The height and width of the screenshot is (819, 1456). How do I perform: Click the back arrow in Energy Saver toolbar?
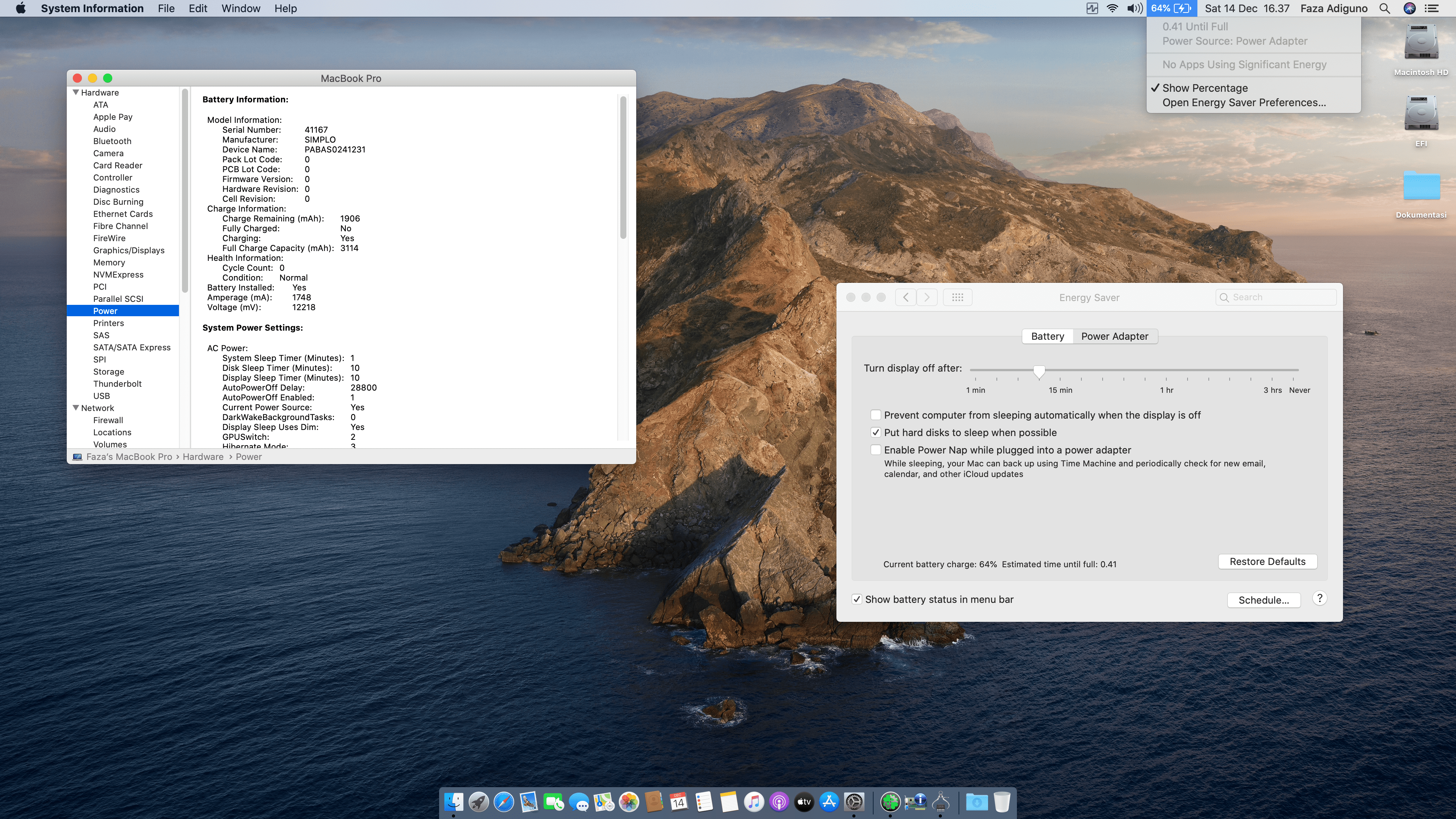point(905,297)
